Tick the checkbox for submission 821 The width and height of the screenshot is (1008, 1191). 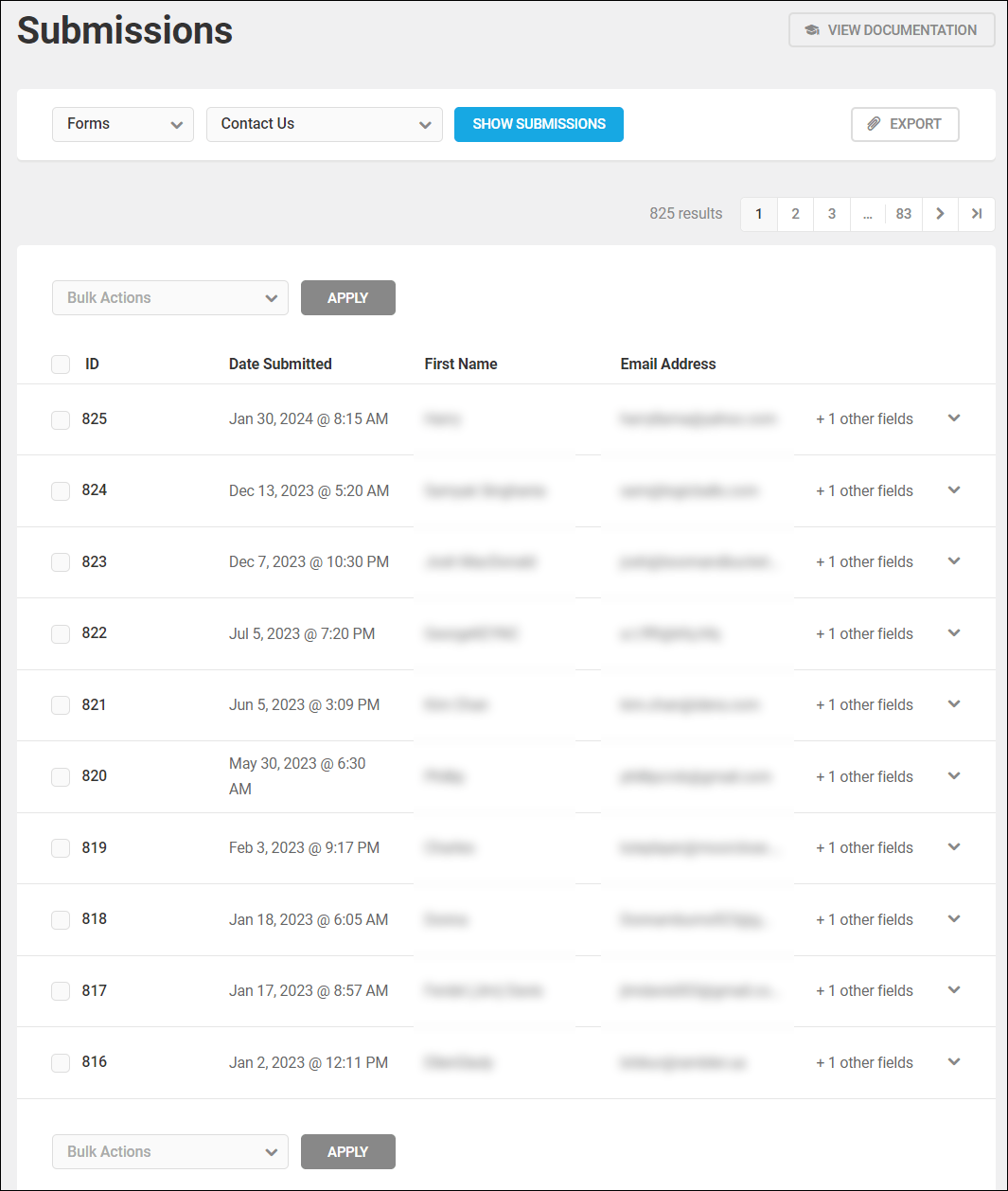point(61,705)
